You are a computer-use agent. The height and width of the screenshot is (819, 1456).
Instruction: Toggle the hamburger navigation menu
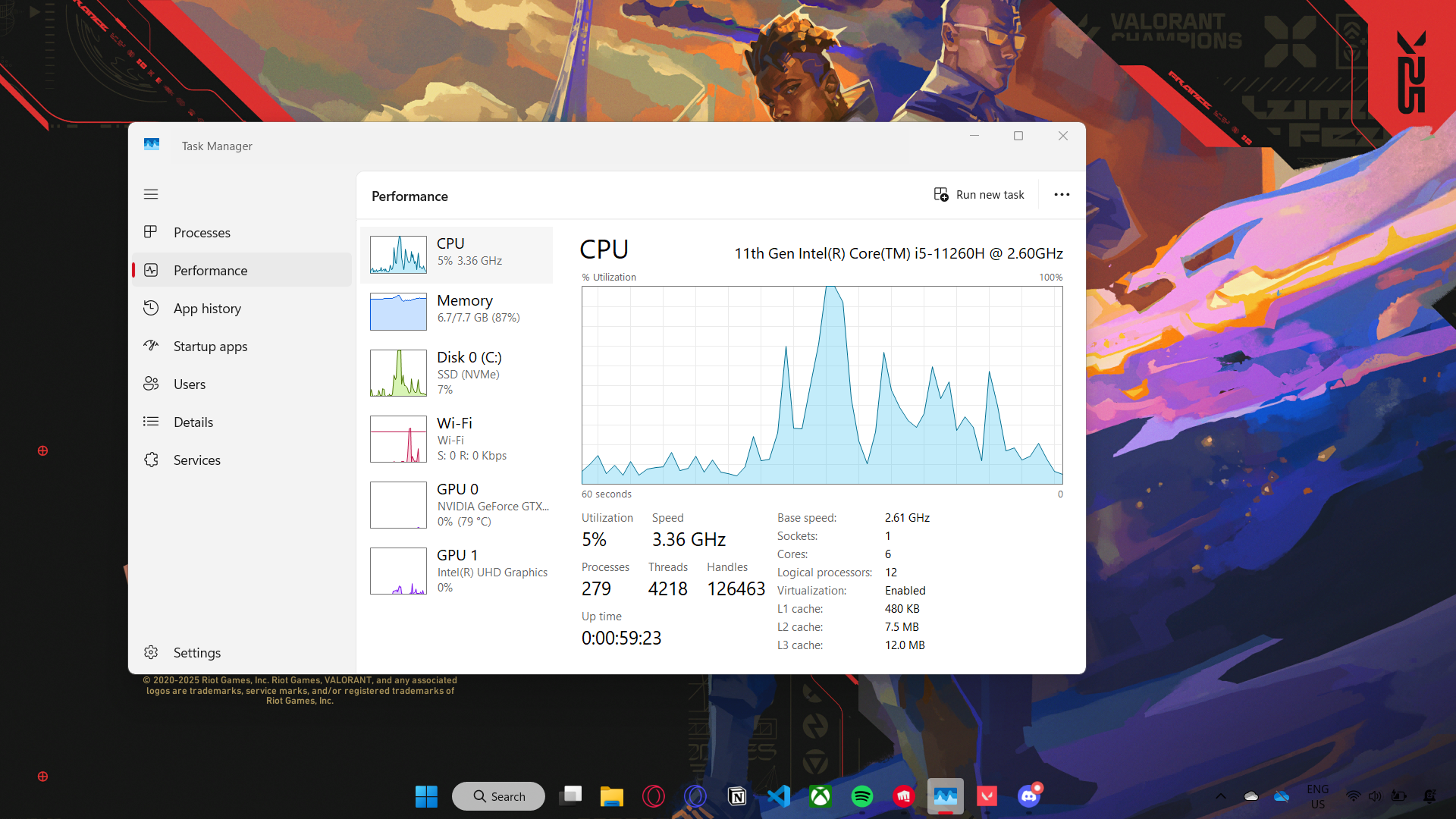[x=151, y=194]
